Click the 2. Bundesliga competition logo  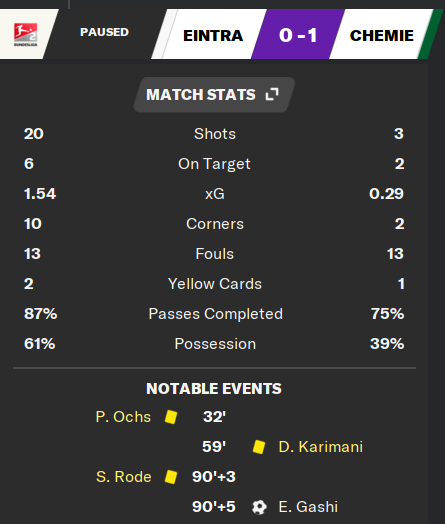25,34
